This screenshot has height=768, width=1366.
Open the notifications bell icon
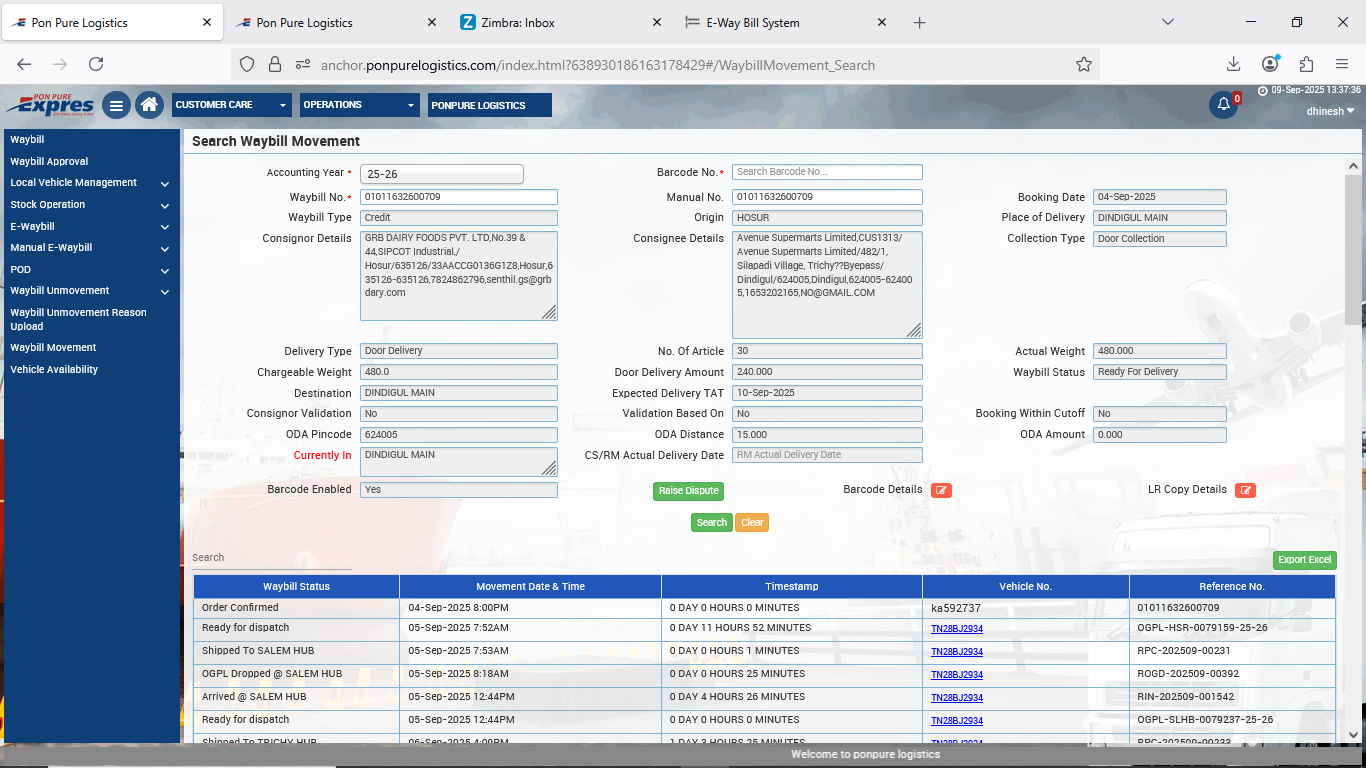[x=1223, y=105]
